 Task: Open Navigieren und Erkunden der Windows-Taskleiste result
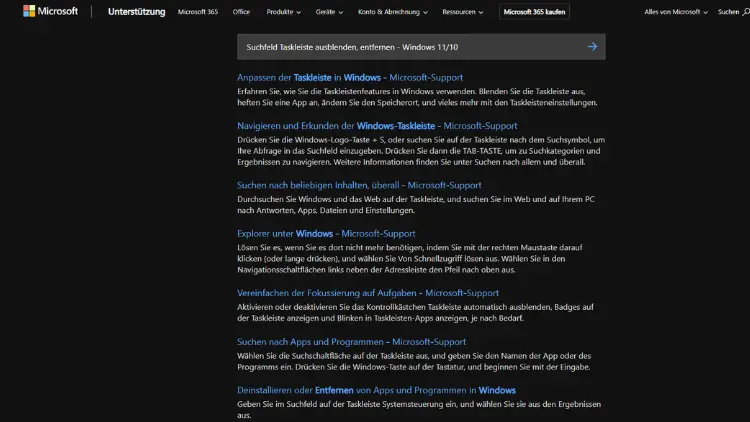[377, 126]
